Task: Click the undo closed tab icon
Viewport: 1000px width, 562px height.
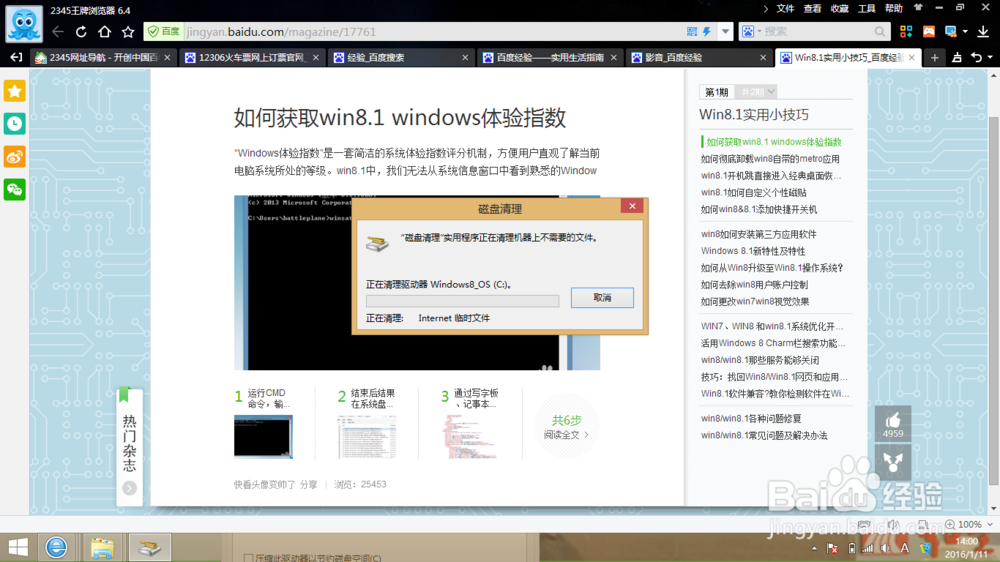Action: pos(976,57)
